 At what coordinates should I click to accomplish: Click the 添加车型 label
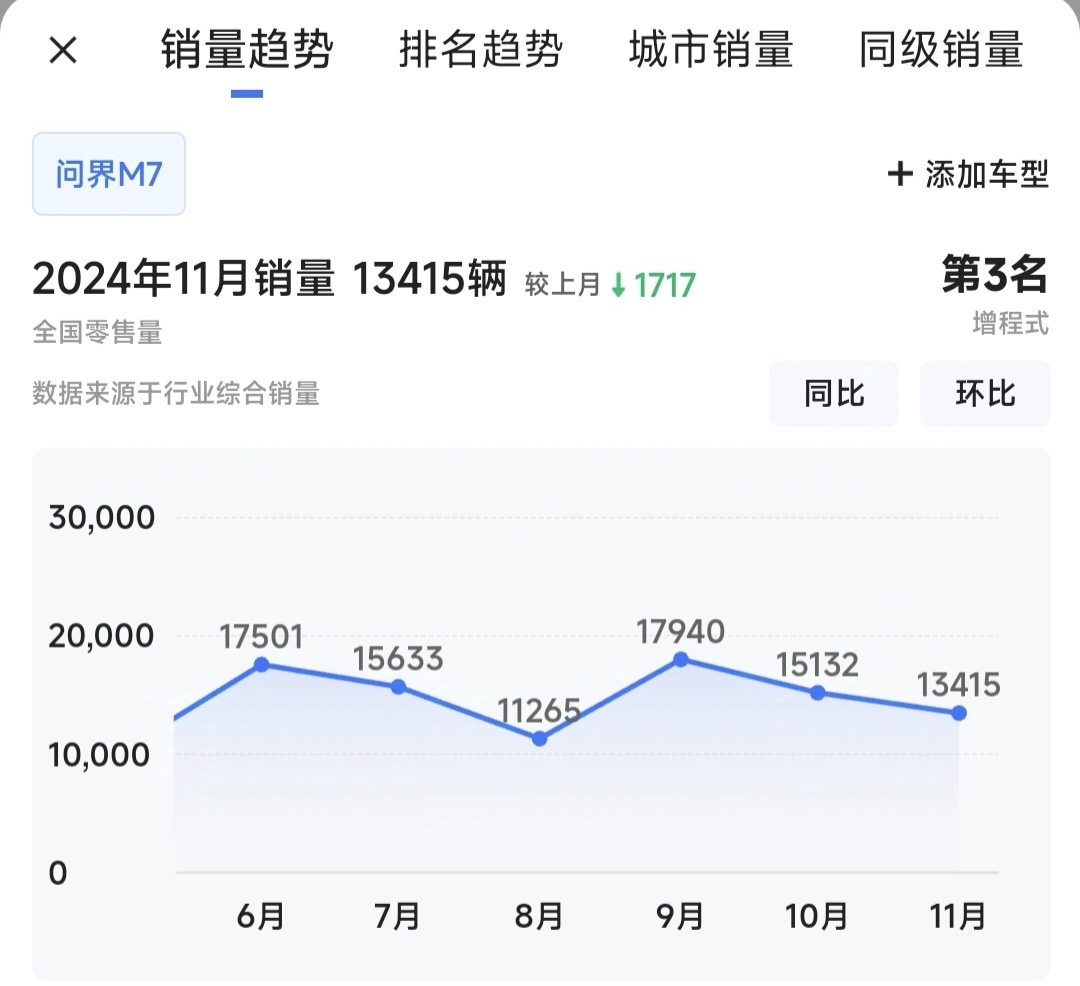click(986, 174)
